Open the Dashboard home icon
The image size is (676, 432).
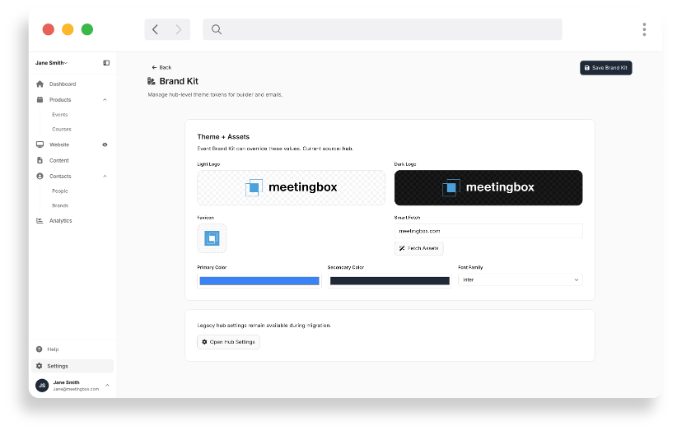[40, 84]
